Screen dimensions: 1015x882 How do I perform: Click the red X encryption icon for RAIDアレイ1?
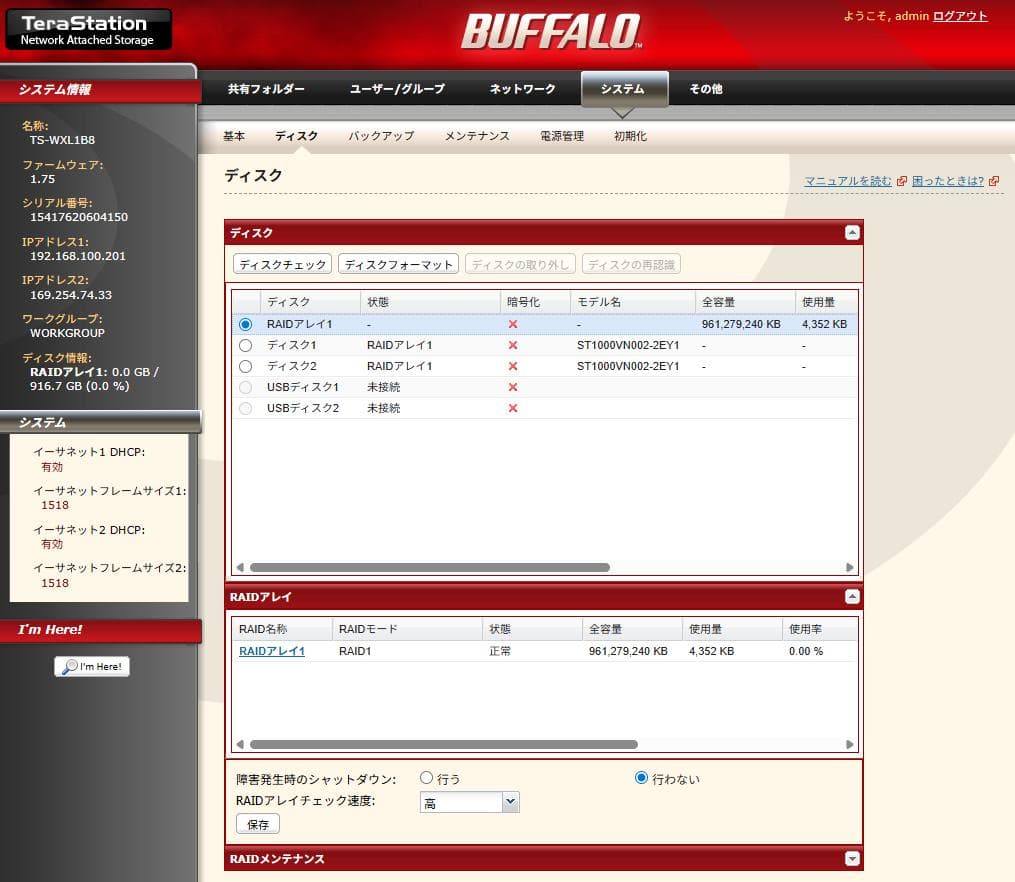pos(513,324)
